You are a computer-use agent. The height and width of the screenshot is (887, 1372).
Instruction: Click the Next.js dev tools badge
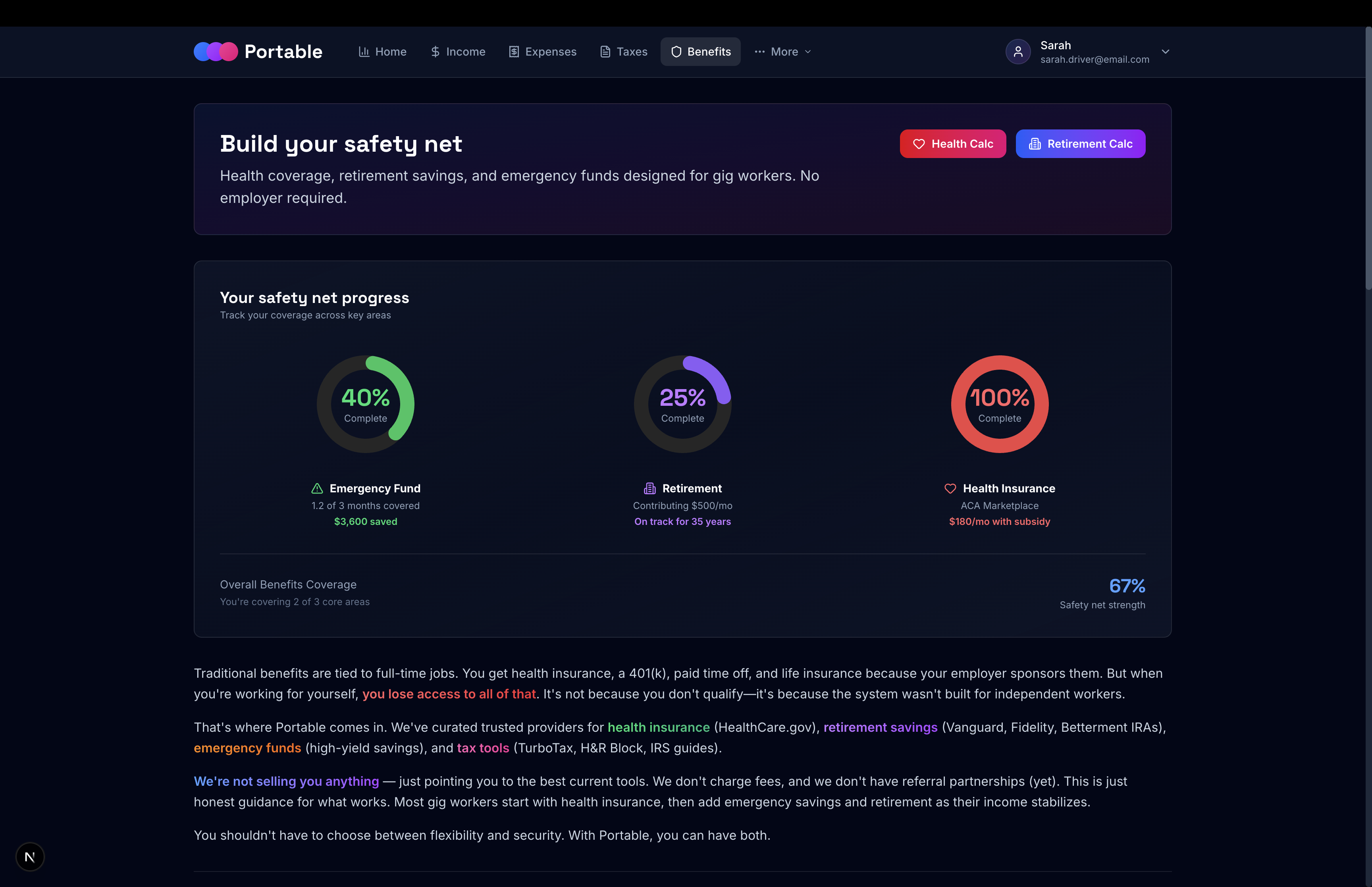tap(30, 856)
